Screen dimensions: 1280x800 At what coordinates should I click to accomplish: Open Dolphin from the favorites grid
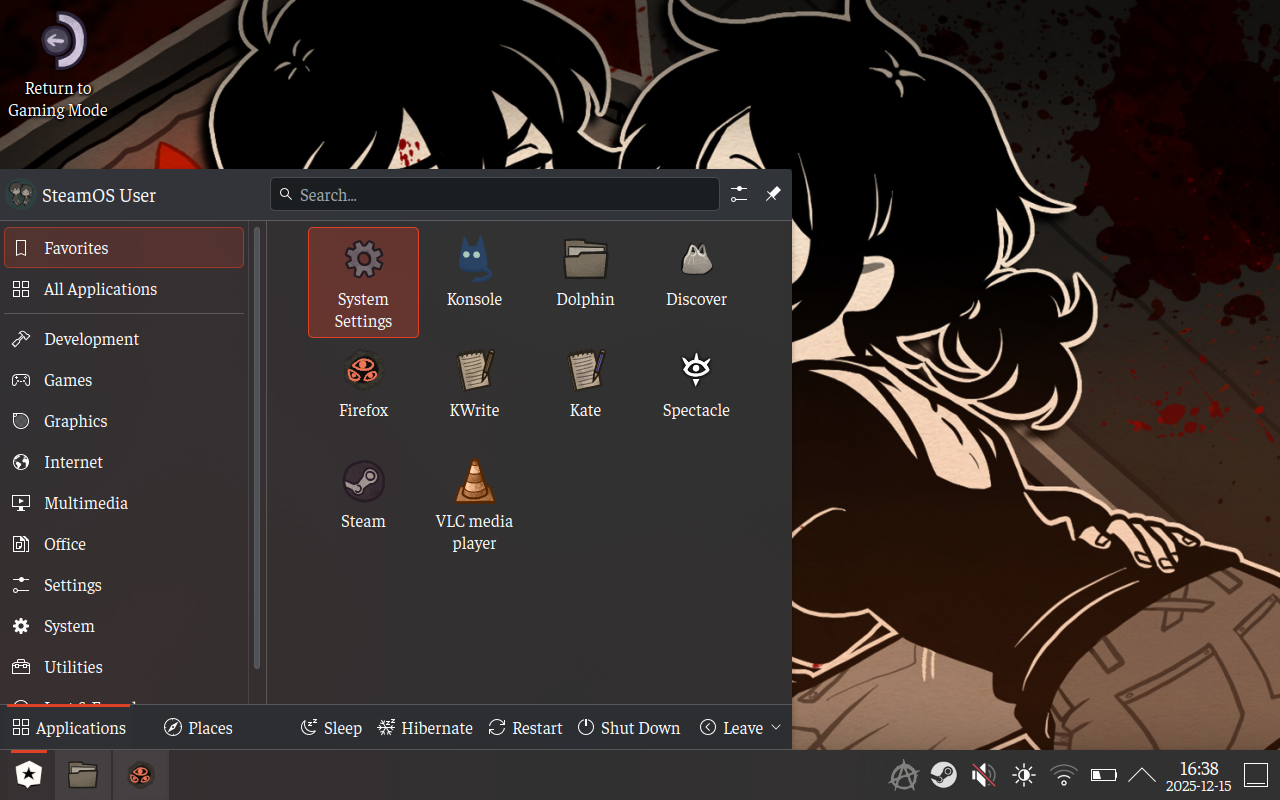pyautogui.click(x=585, y=282)
